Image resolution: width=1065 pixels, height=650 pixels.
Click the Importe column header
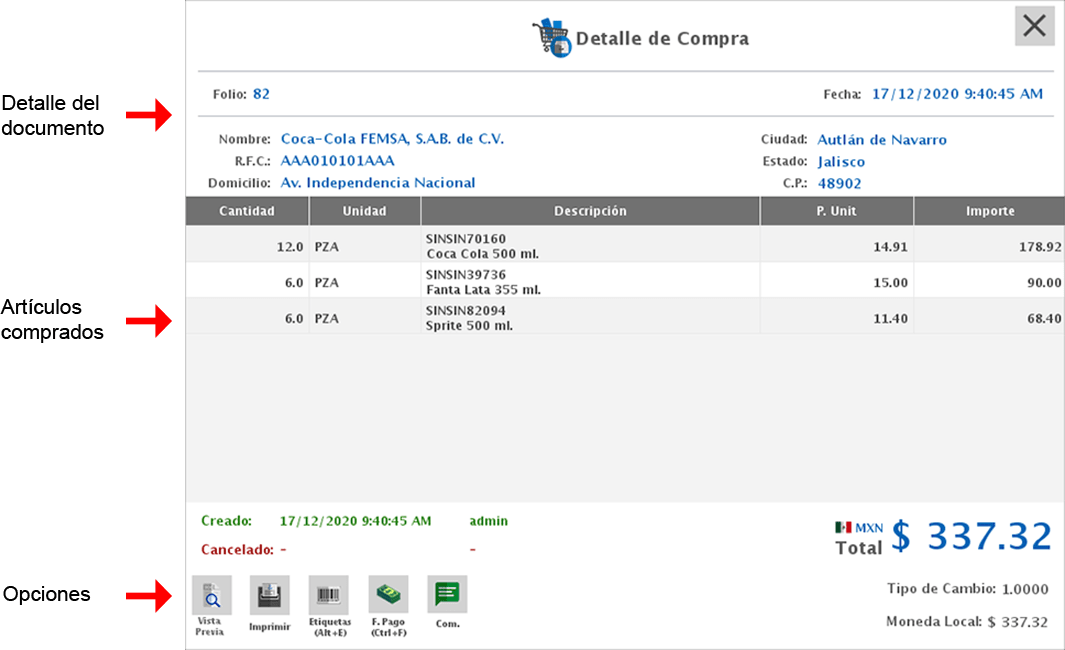(989, 211)
